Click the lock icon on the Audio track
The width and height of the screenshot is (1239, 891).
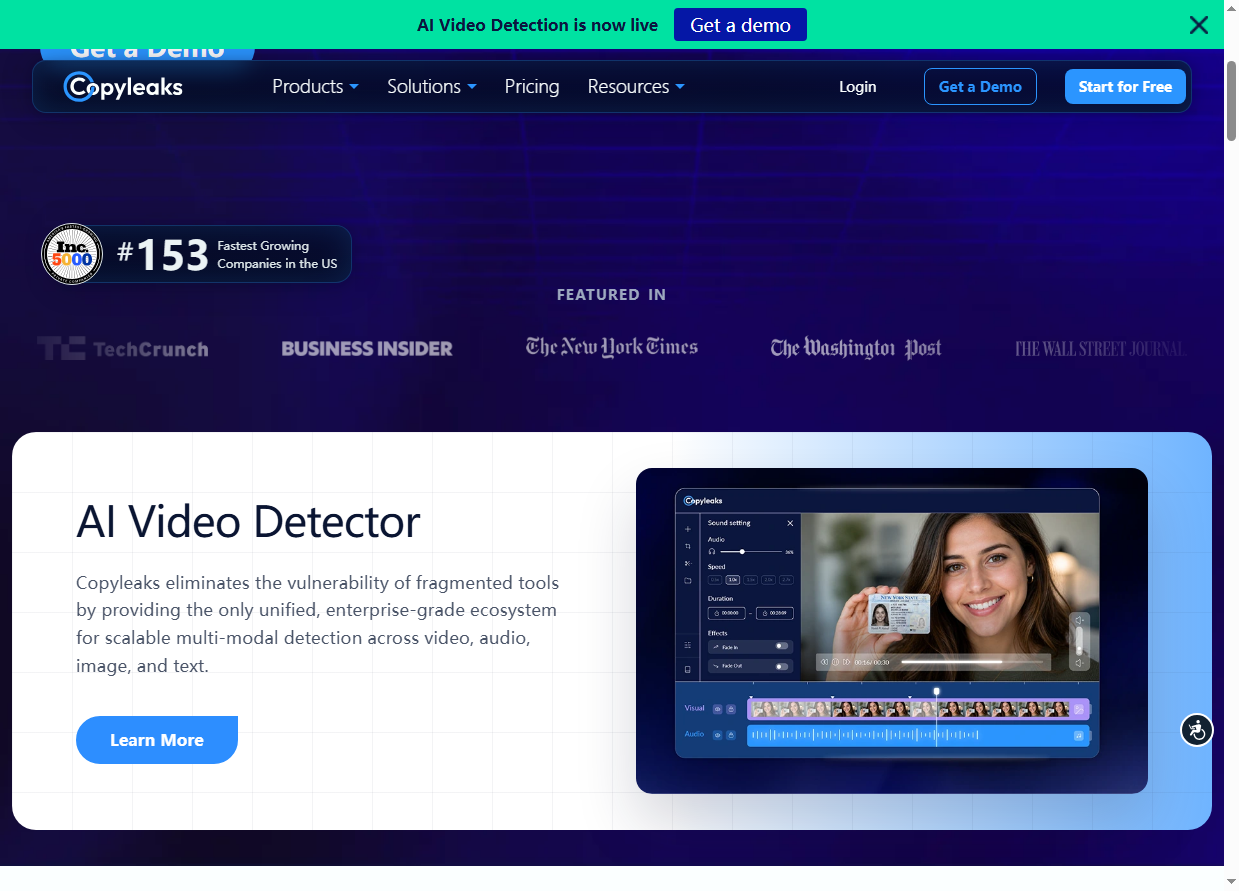731,735
